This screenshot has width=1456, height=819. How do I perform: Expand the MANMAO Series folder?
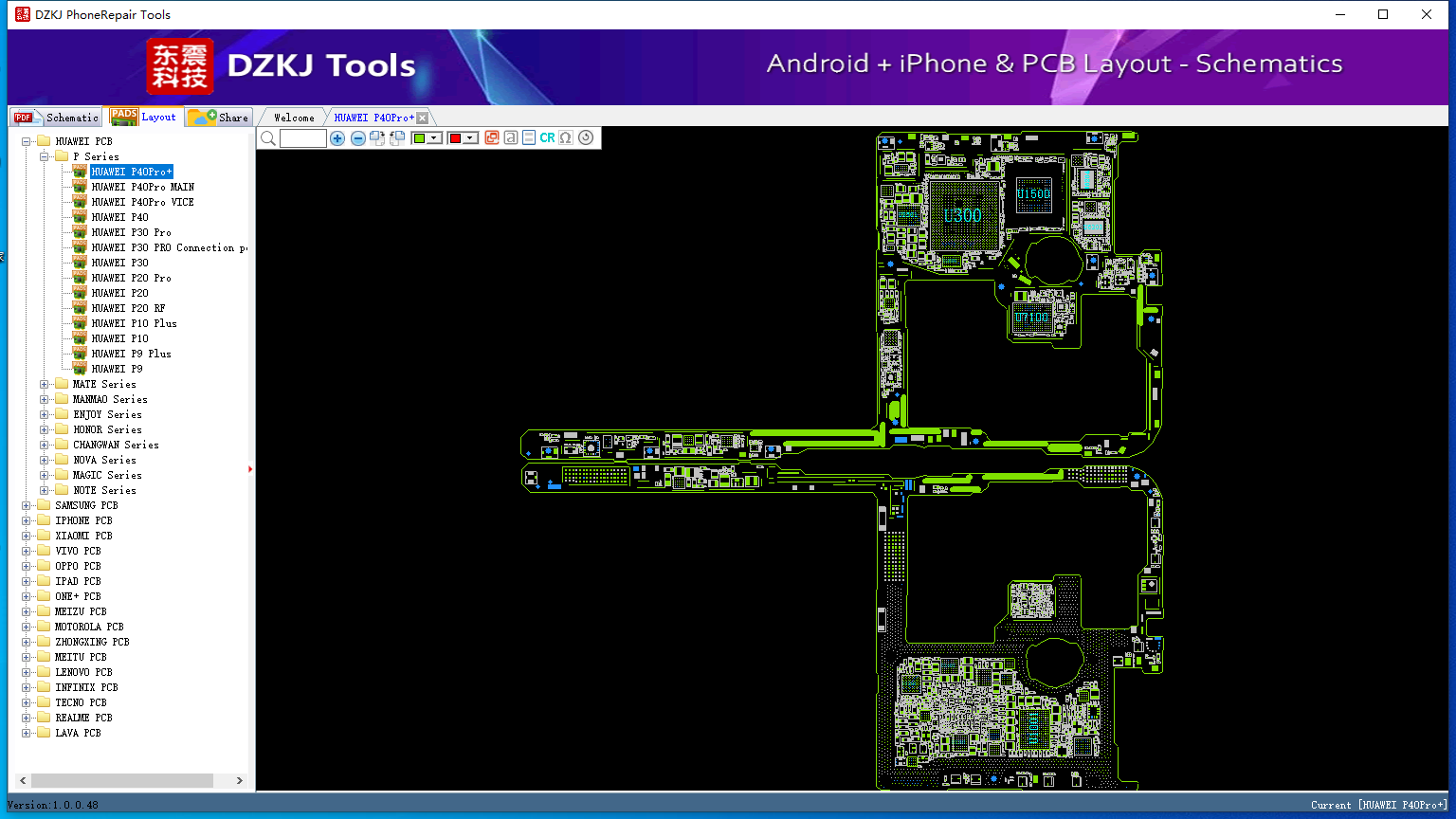coord(44,399)
